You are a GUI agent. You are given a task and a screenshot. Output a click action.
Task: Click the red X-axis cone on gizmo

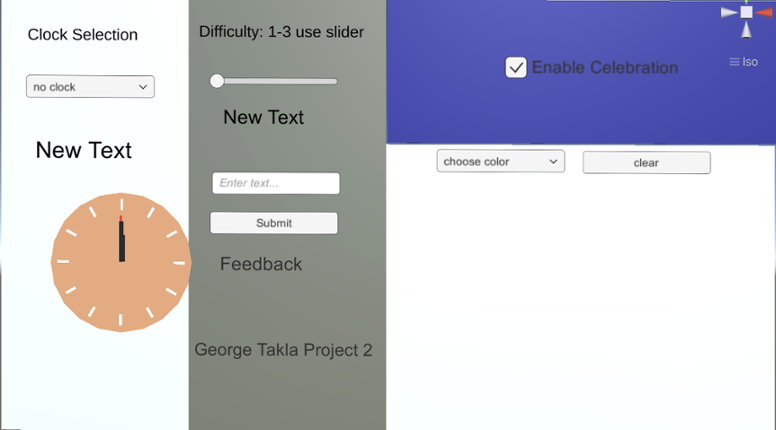point(765,12)
